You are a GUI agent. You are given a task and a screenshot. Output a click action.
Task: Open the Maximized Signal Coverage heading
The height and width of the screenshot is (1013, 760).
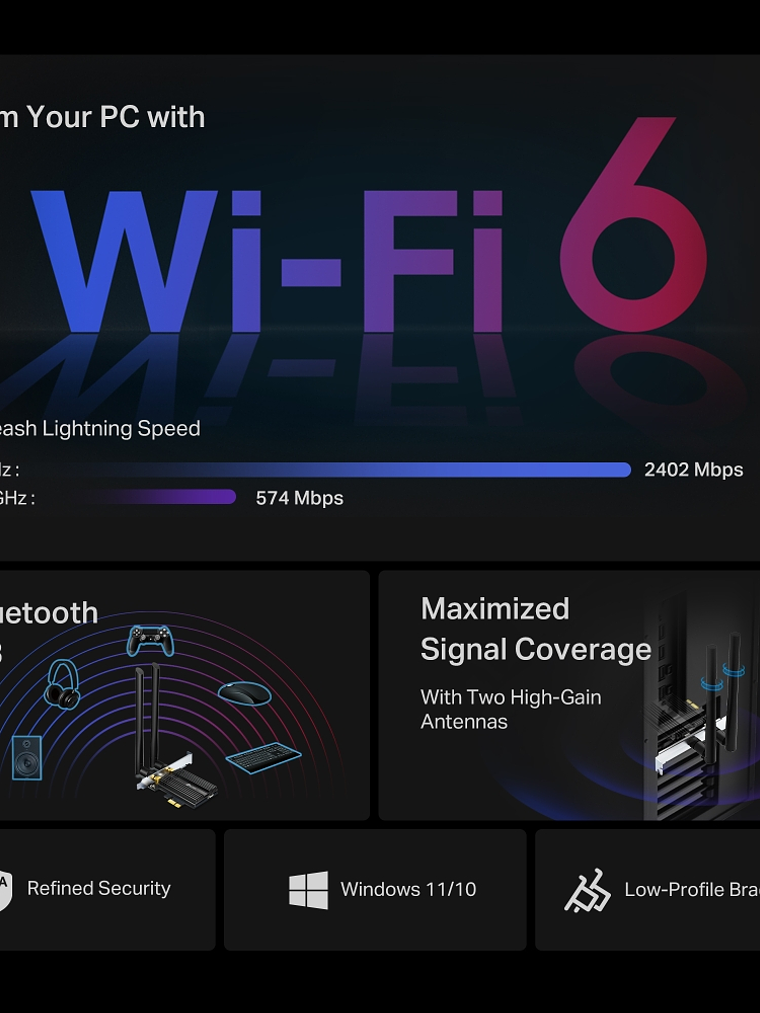[x=536, y=629]
